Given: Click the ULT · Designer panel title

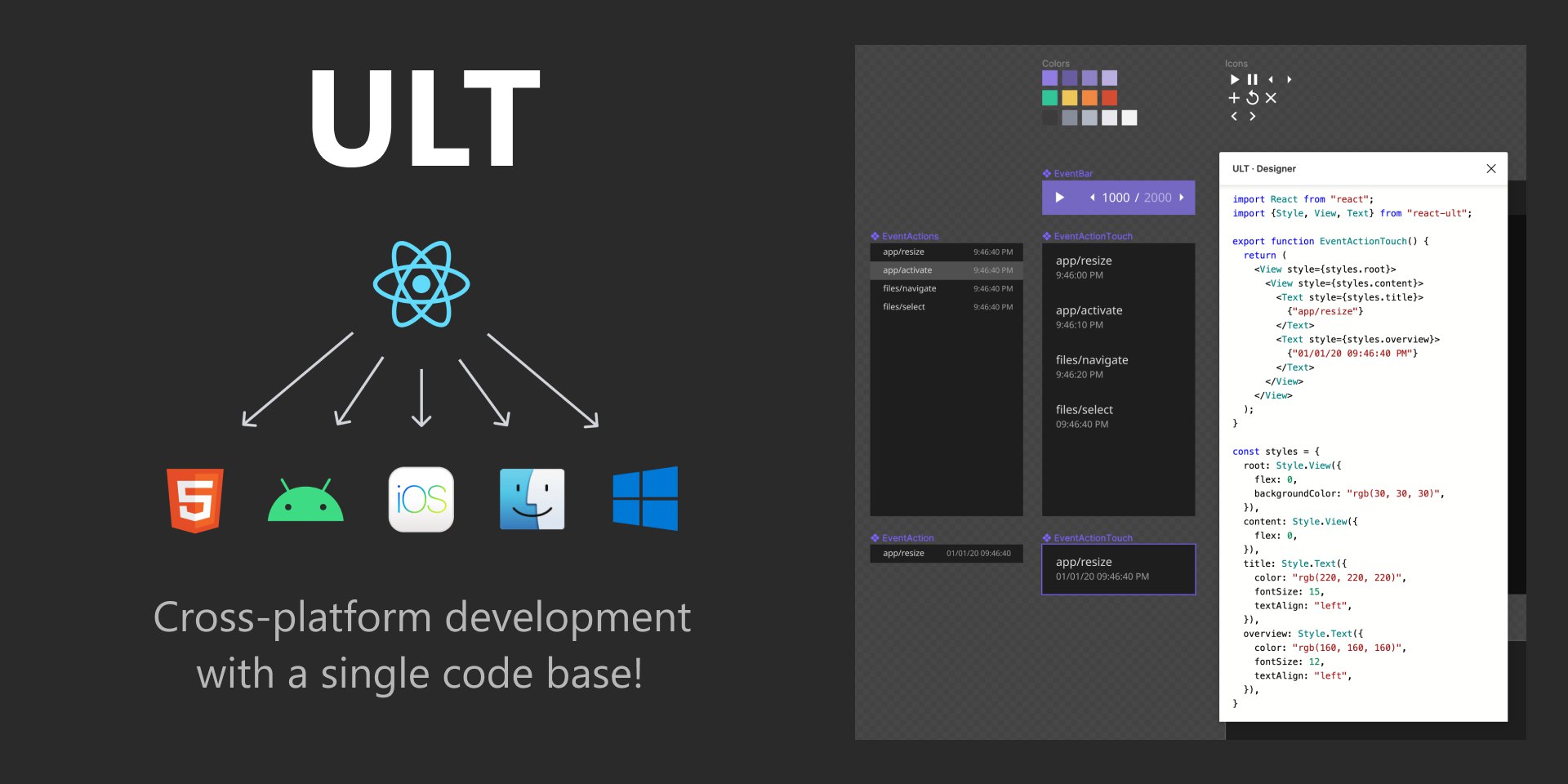Looking at the screenshot, I should pos(1264,169).
